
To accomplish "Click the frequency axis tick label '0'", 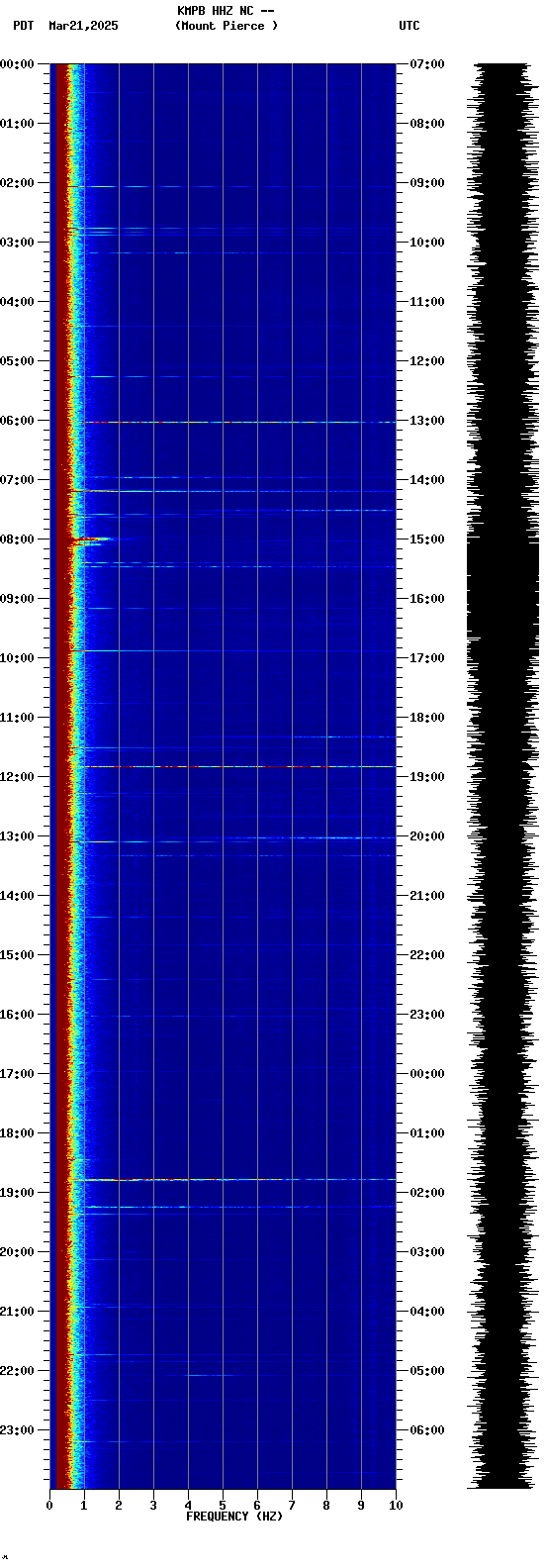I will (49, 1506).
